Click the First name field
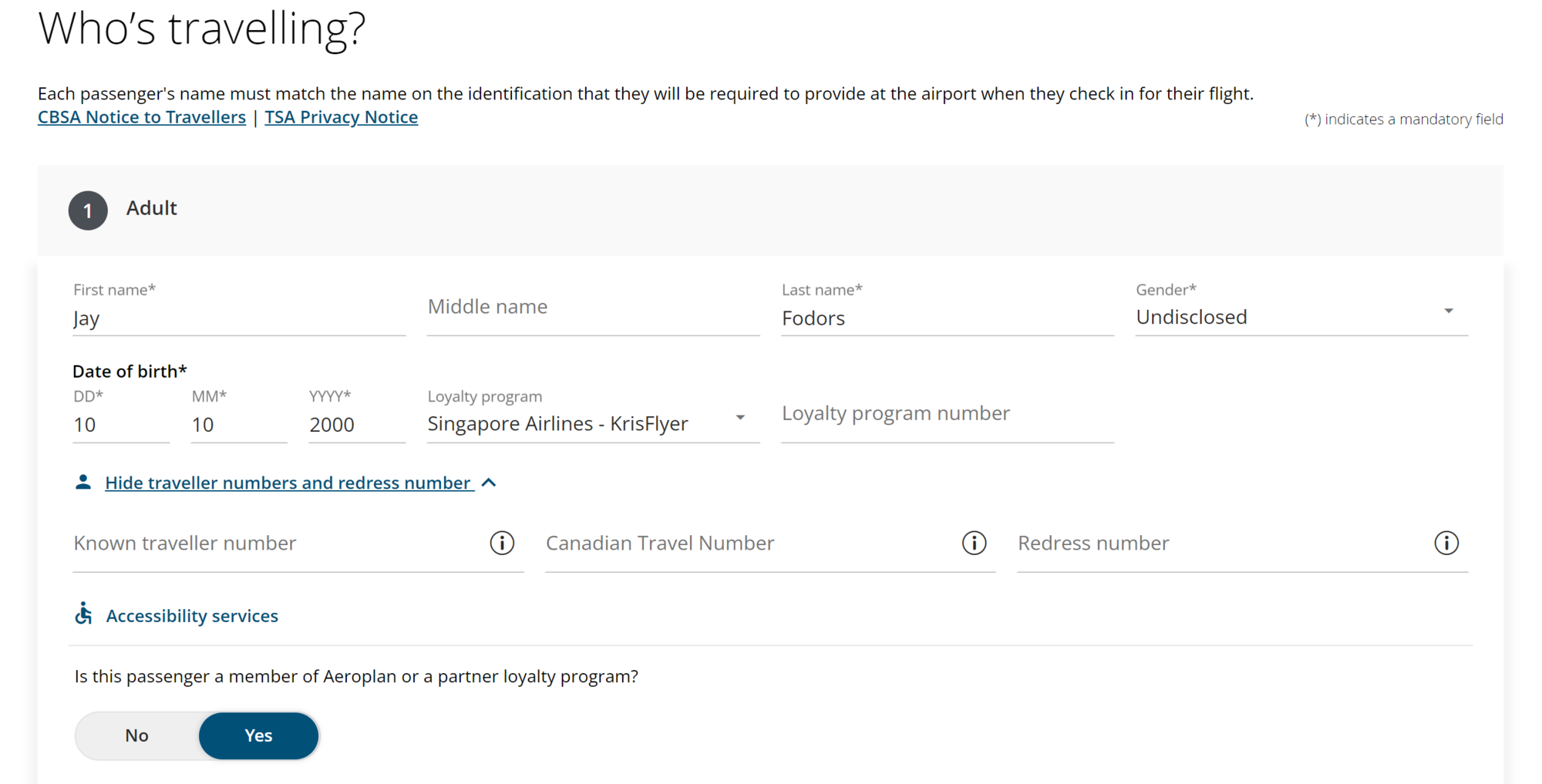This screenshot has width=1542, height=784. pyautogui.click(x=238, y=318)
